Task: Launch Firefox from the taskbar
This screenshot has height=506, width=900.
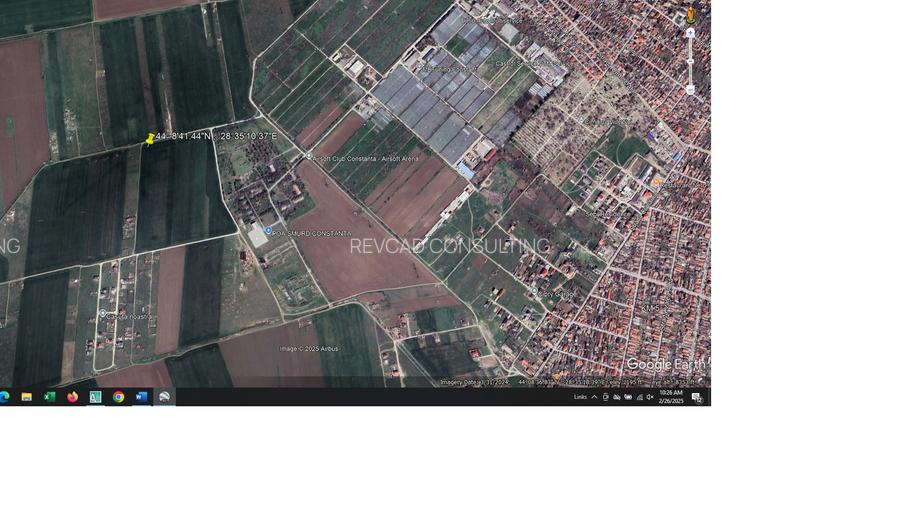Action: point(72,397)
